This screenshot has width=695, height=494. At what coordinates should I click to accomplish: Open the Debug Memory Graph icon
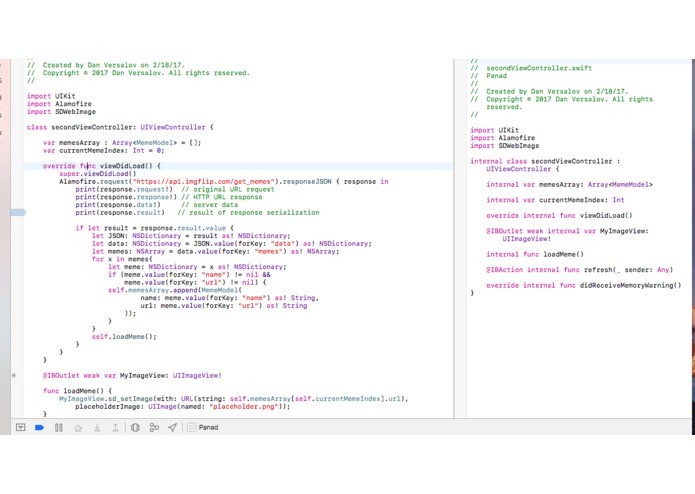154,428
